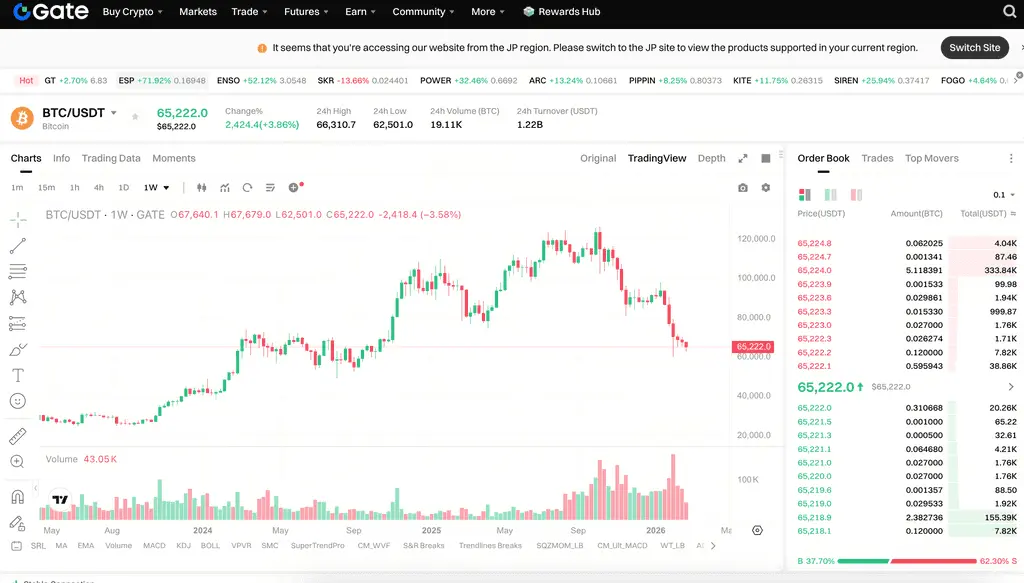The height and width of the screenshot is (583, 1024).
Task: Click the go-to-date target icon
Action: 757,530
